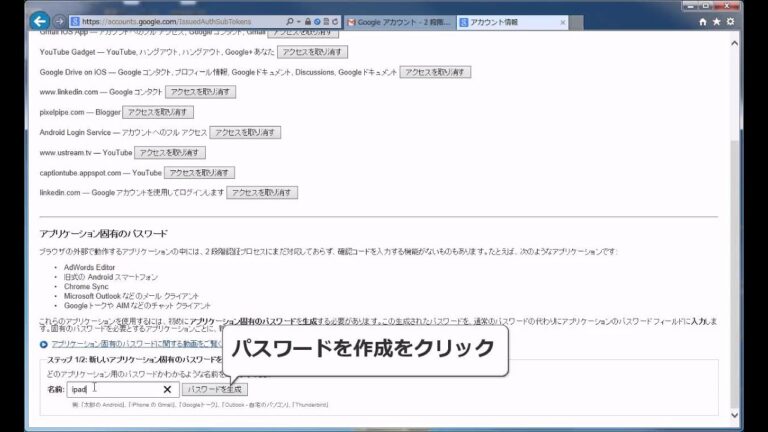Open favorites with the star icon
Viewport: 768px width, 432px height.
coord(717,22)
